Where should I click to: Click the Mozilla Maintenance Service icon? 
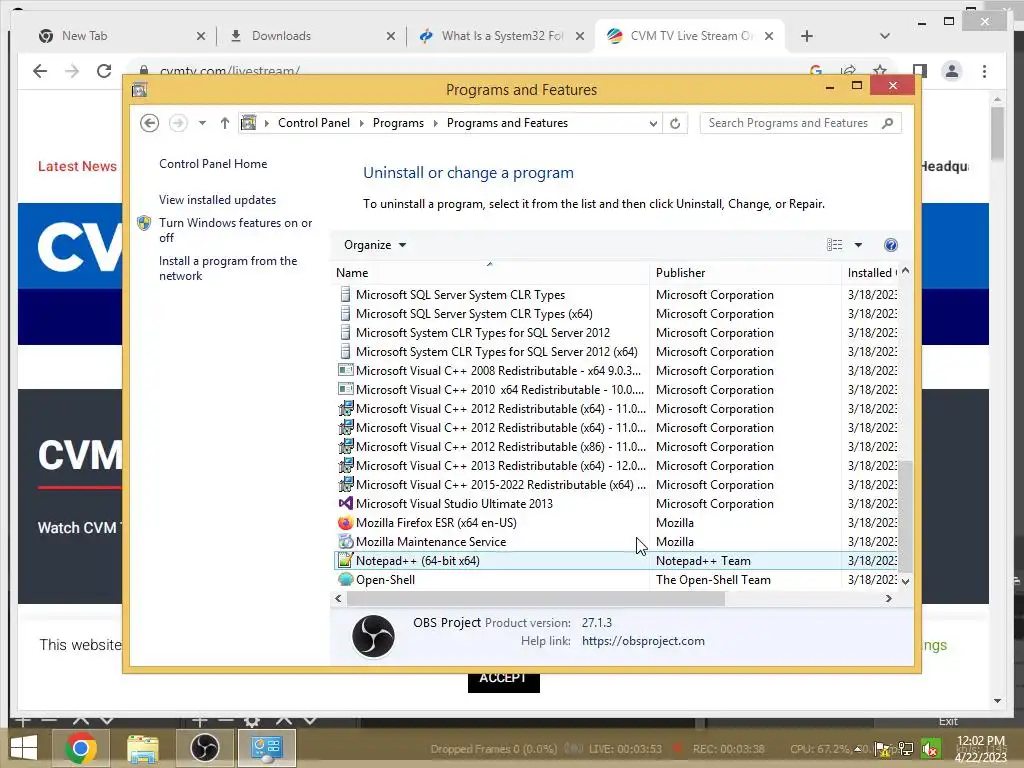(x=345, y=541)
